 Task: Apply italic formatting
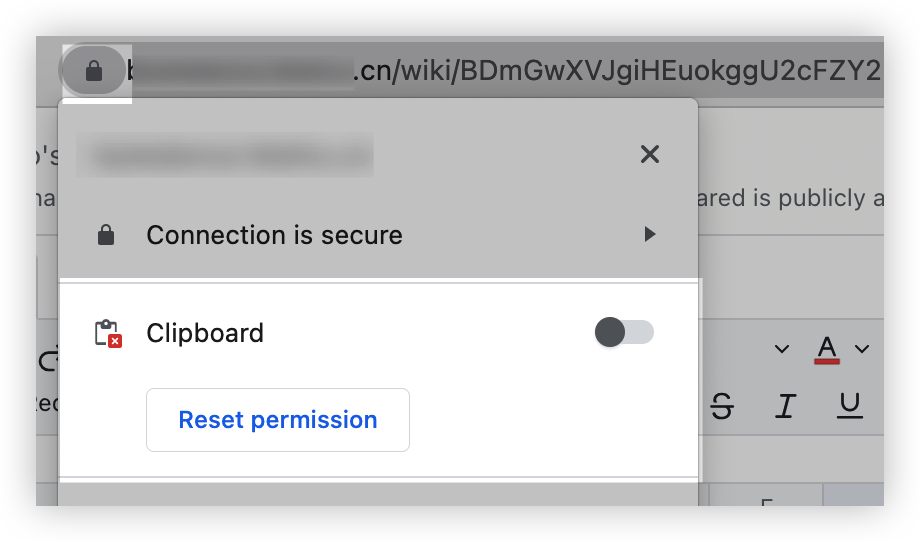(786, 405)
